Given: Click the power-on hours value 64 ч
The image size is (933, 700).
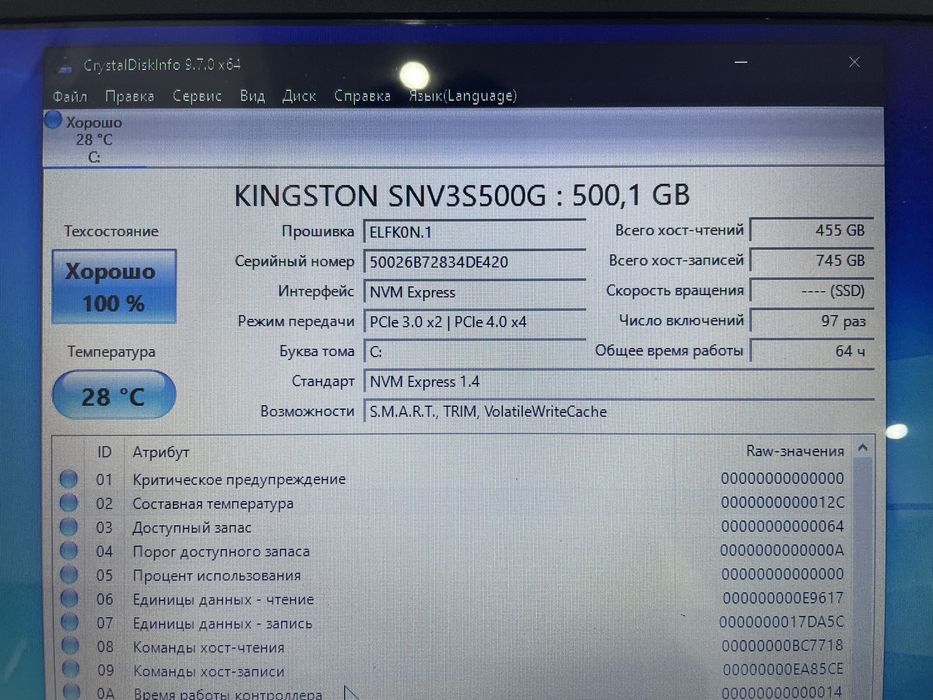Looking at the screenshot, I should click(812, 351).
